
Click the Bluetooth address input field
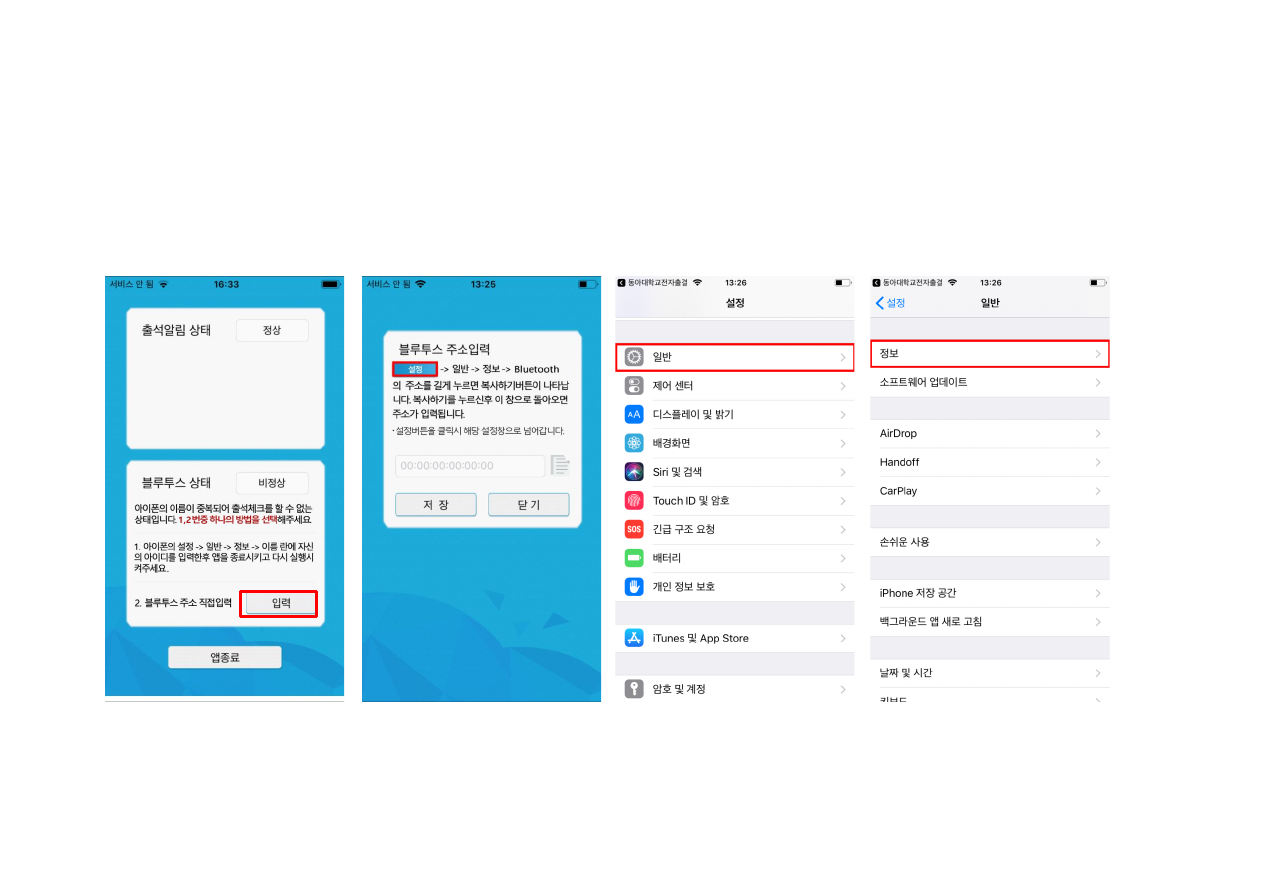coord(470,466)
